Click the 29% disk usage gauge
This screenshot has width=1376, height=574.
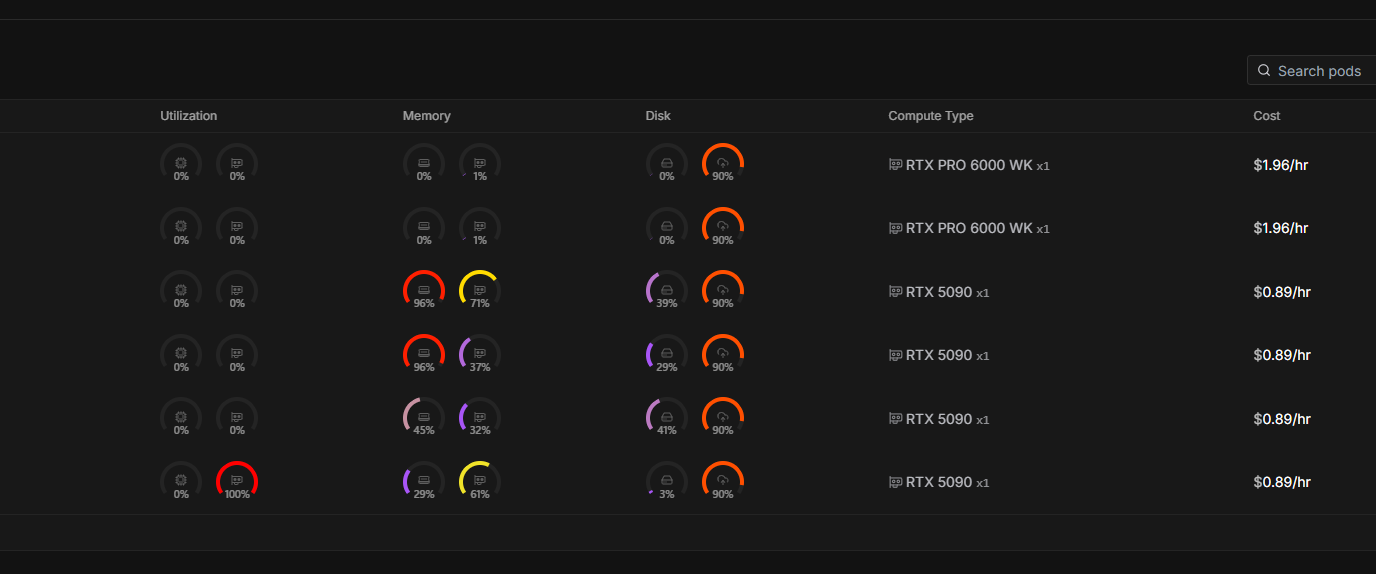coord(667,354)
